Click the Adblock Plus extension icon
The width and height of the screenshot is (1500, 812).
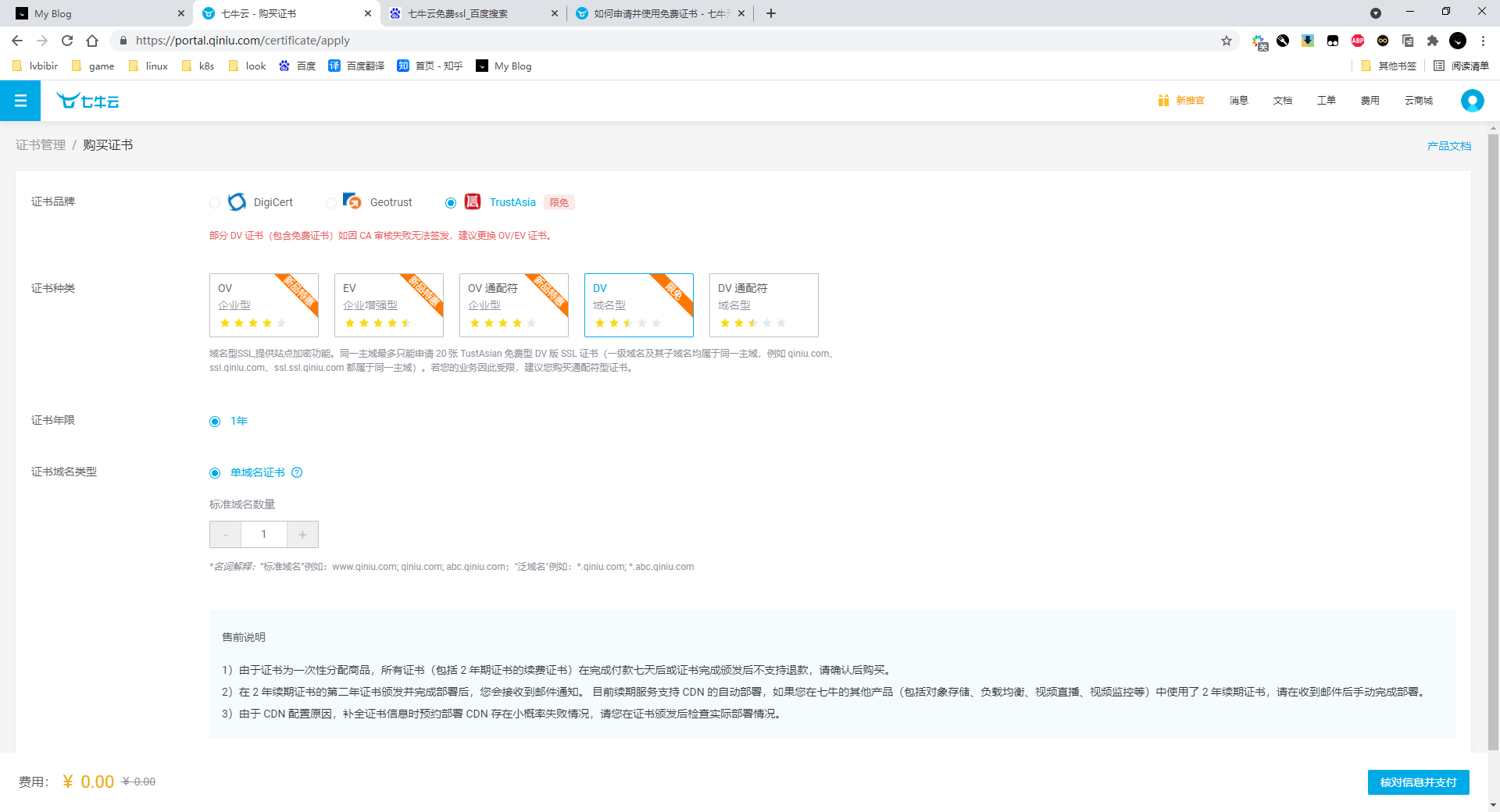click(1357, 41)
